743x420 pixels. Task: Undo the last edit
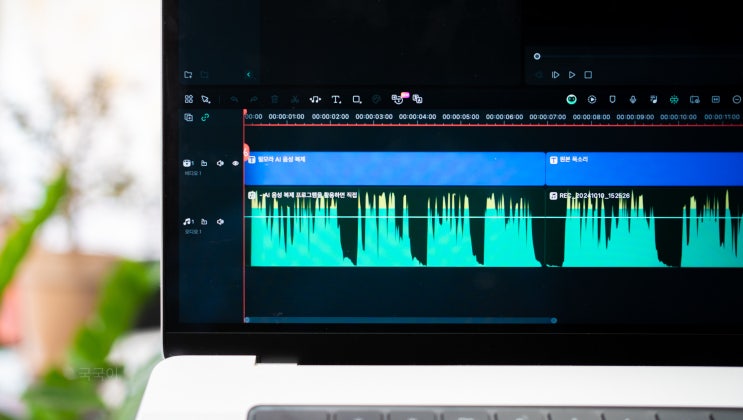tap(234, 99)
